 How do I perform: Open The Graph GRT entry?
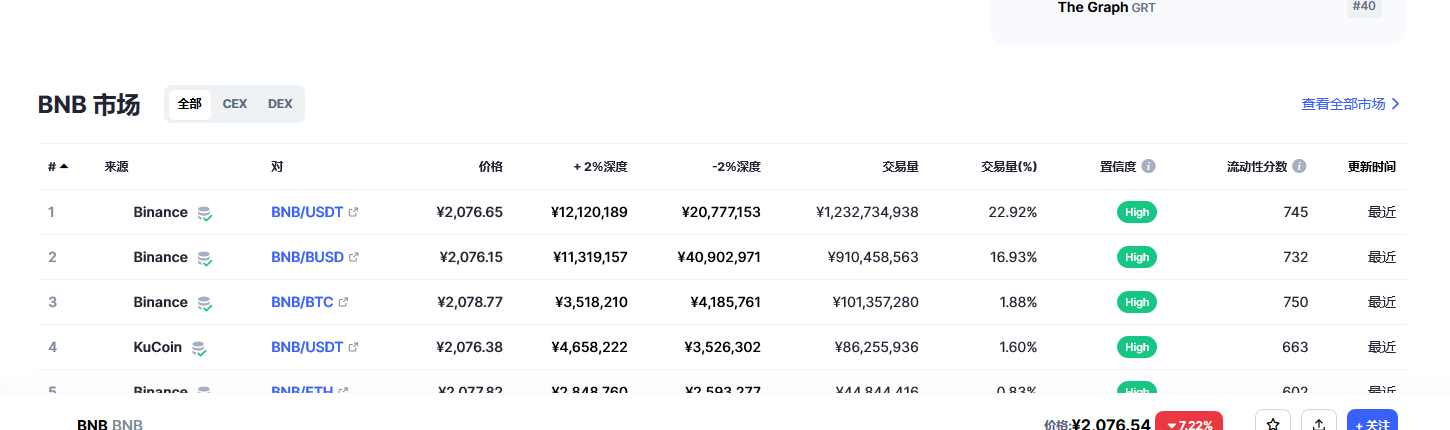(x=1106, y=7)
